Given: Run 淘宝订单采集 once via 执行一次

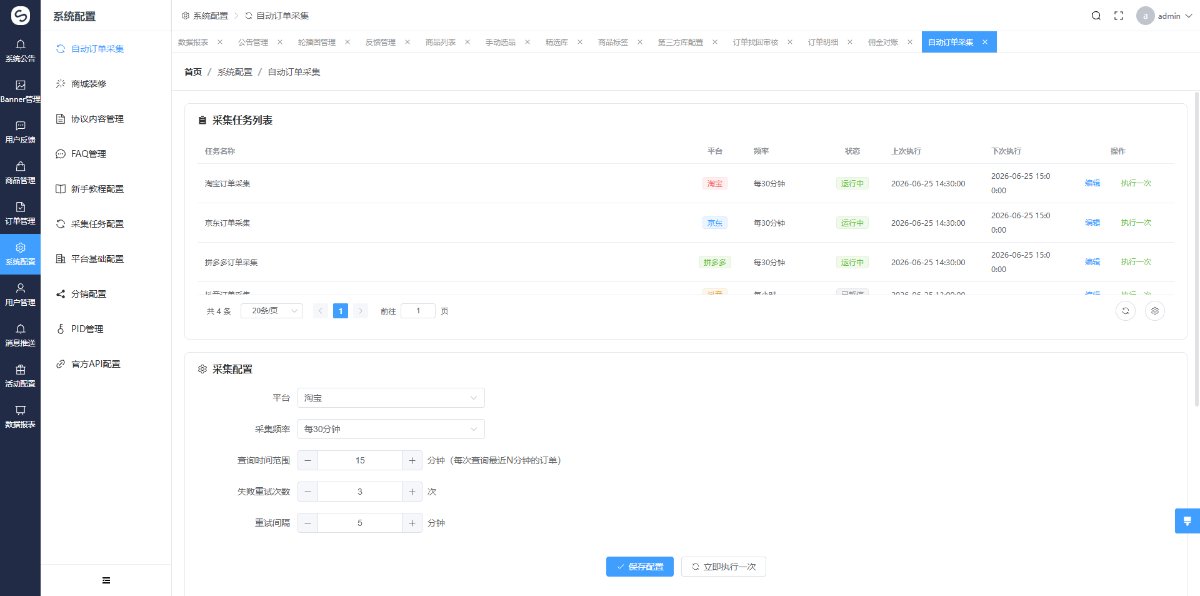Looking at the screenshot, I should 1136,183.
